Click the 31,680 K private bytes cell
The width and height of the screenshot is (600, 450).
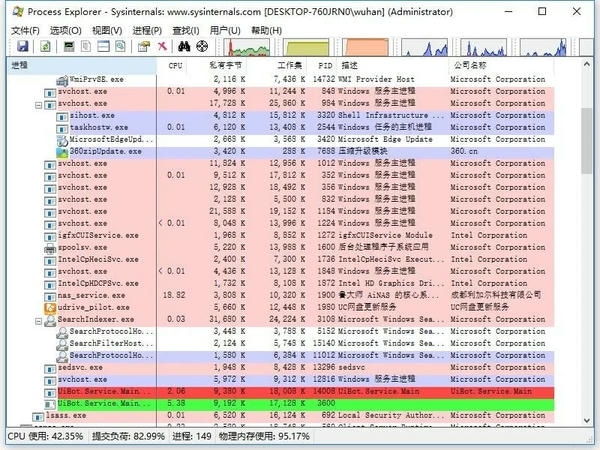tap(227, 320)
